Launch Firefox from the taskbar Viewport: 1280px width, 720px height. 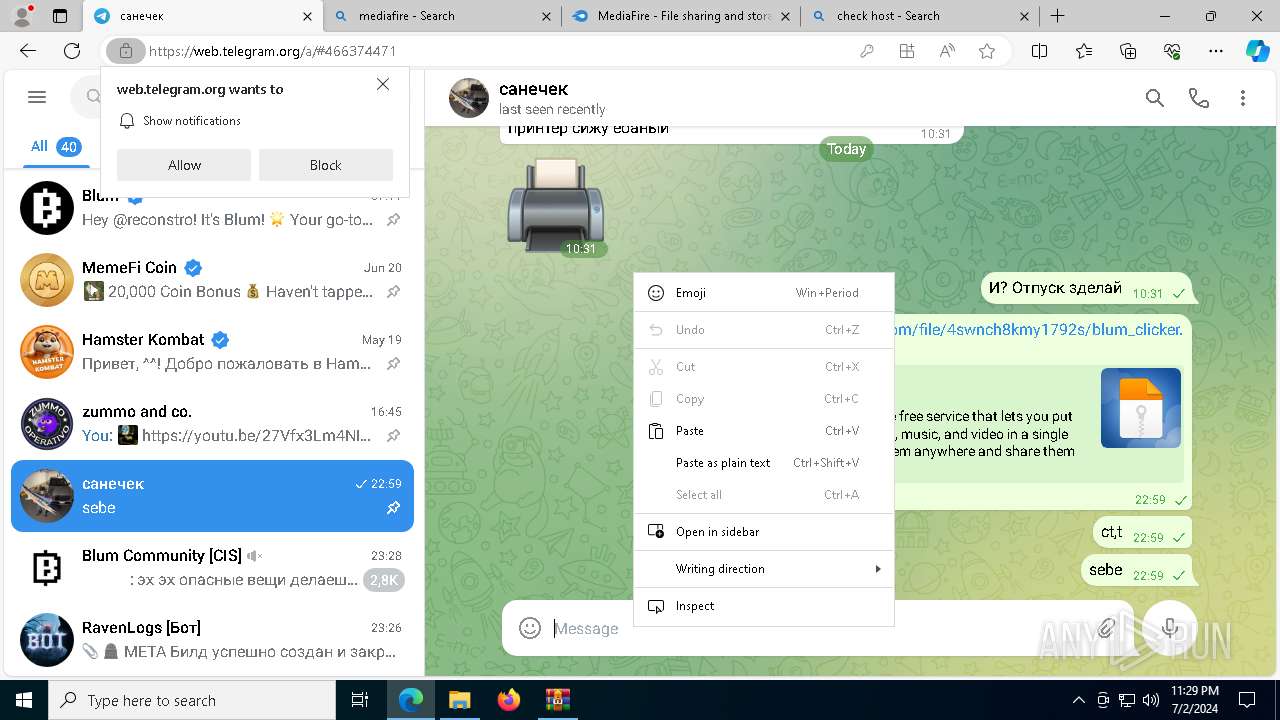click(x=509, y=700)
